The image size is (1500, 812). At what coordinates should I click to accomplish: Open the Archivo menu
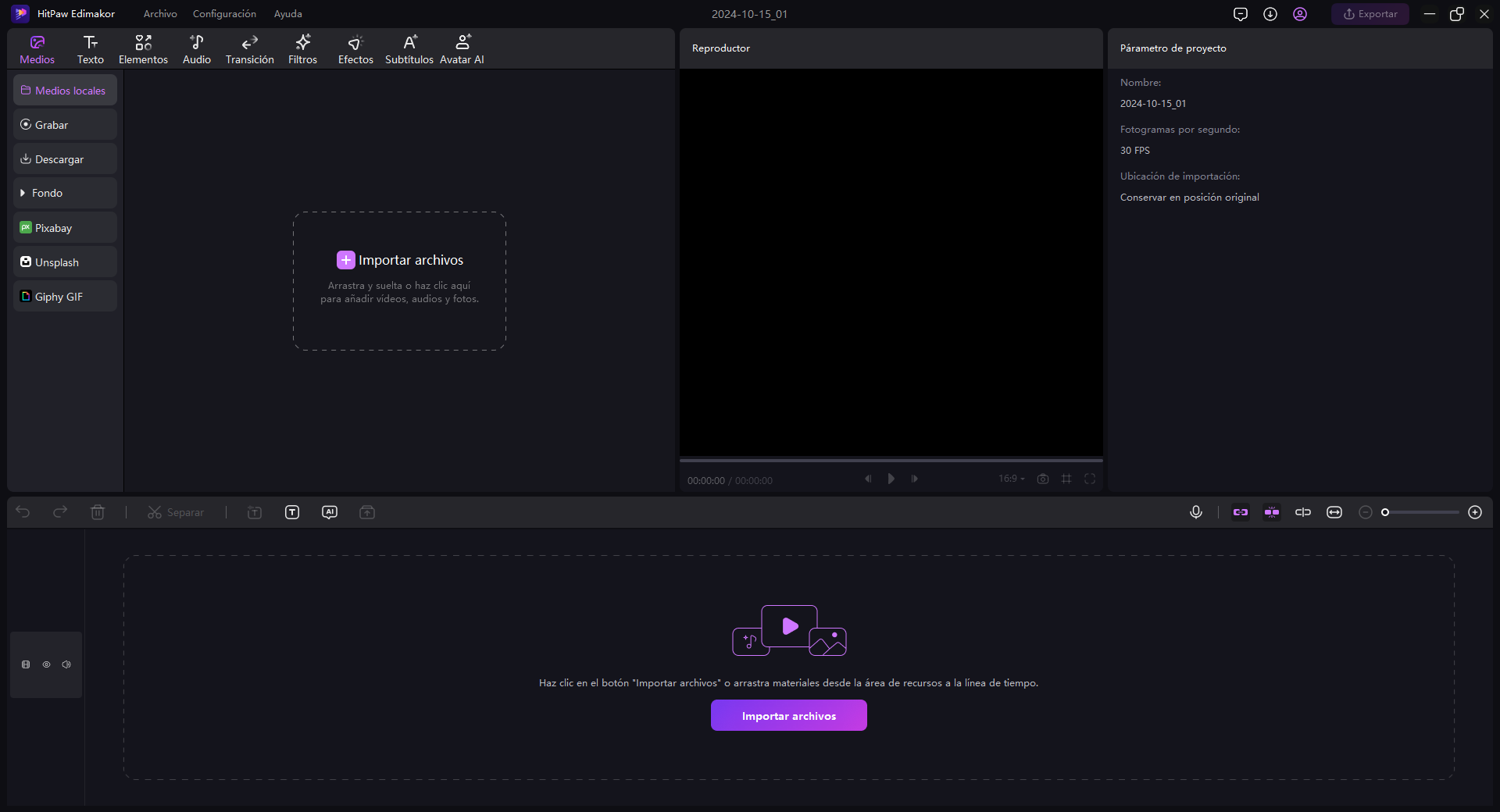(159, 13)
